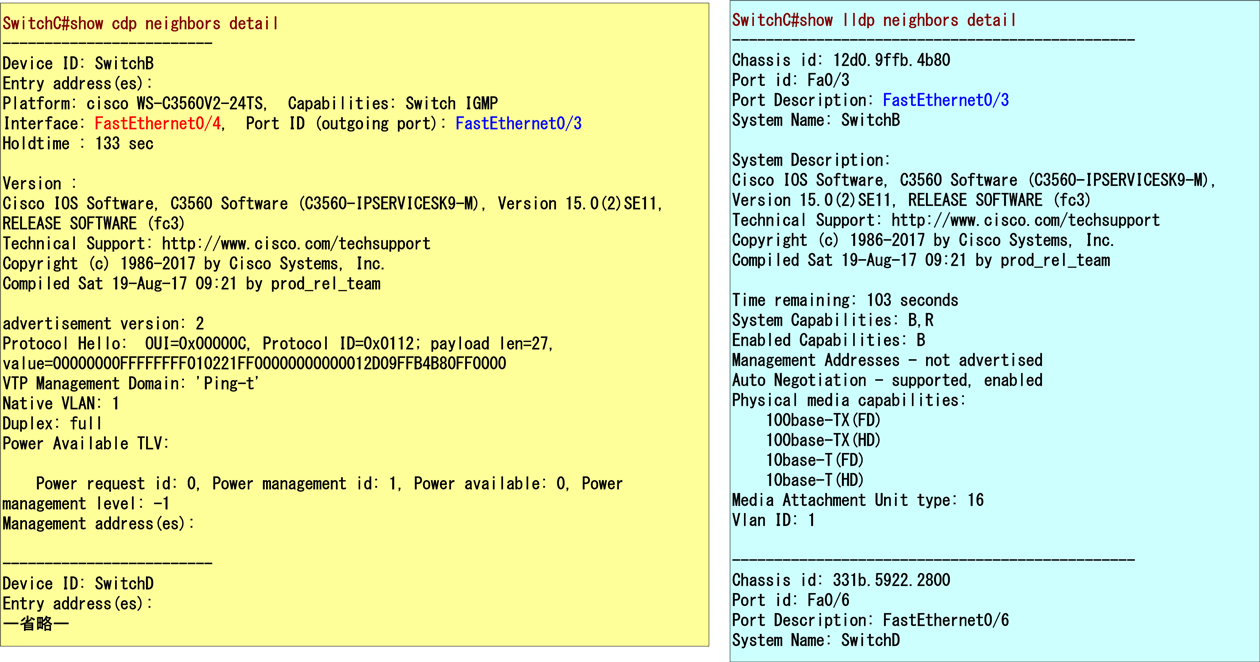Viewport: 1260px width, 662px height.
Task: Click the 'Device ID: SwitchB' line
Action: (x=78, y=63)
